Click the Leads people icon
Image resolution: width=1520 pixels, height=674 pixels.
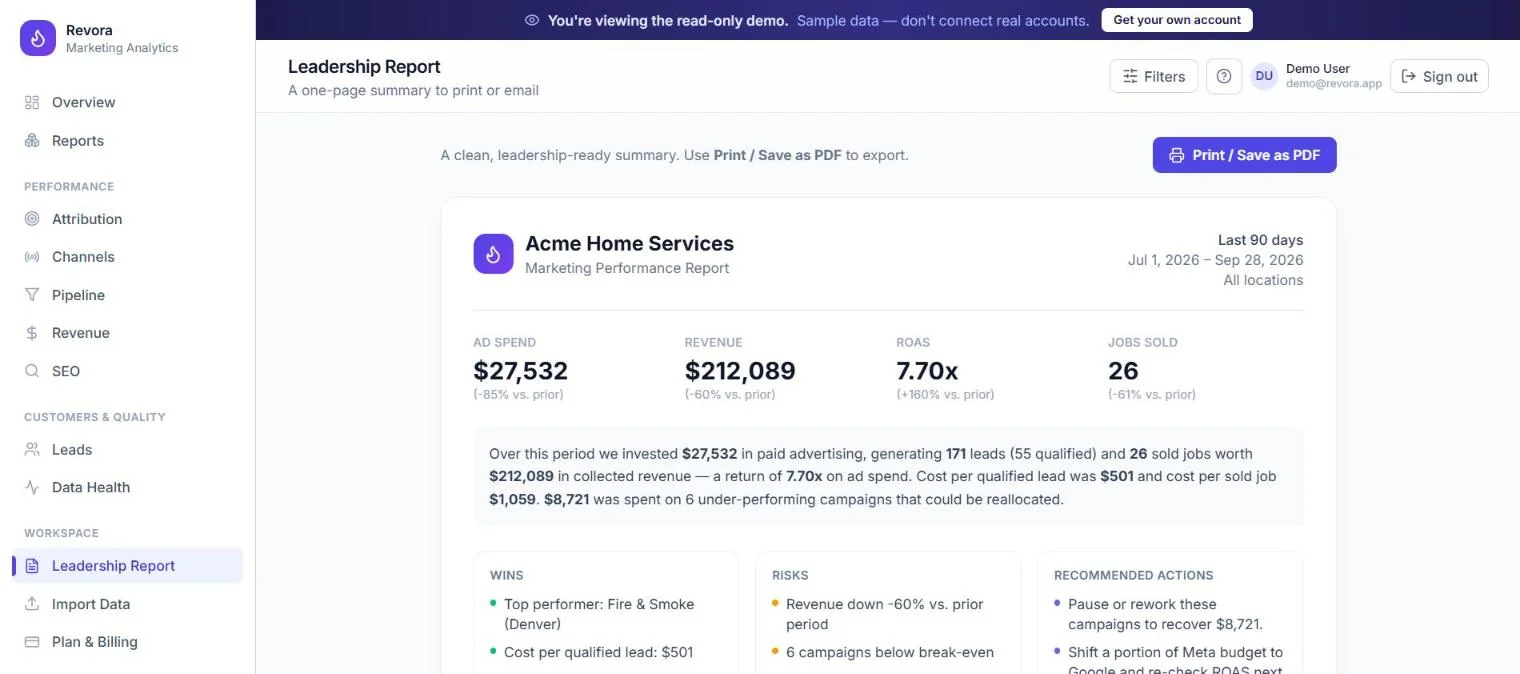click(x=32, y=450)
